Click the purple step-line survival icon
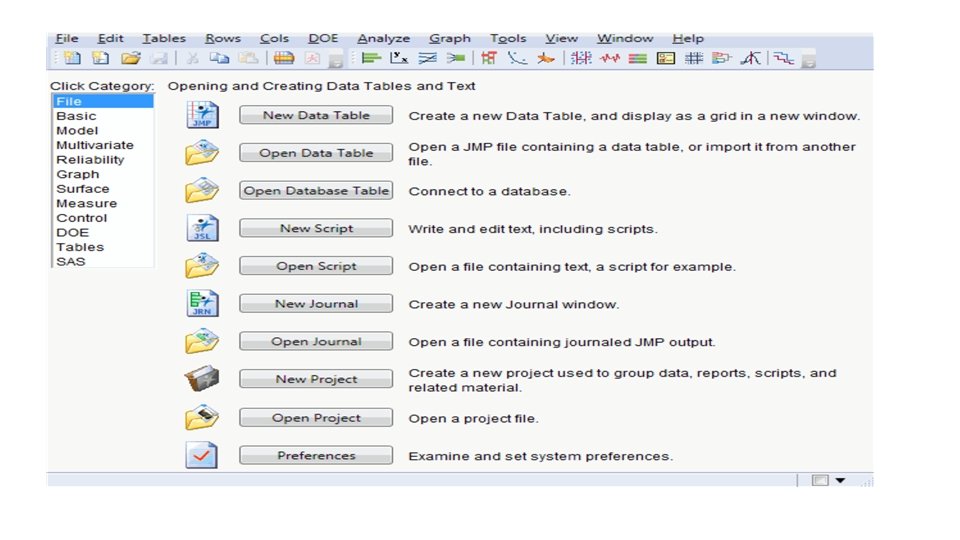 (784, 58)
